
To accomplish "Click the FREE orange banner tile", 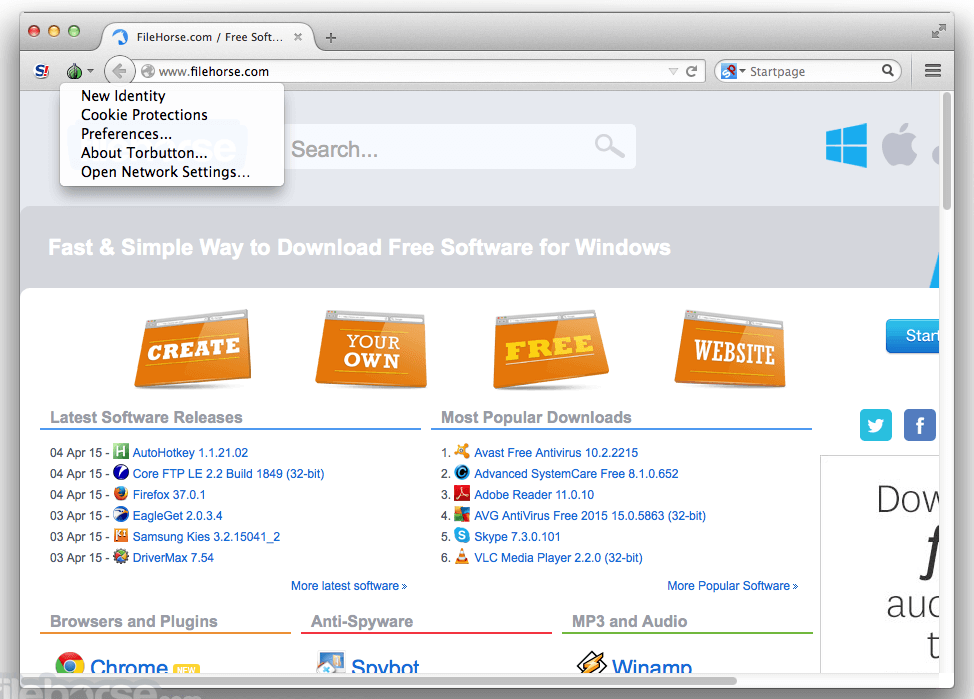I will click(550, 349).
